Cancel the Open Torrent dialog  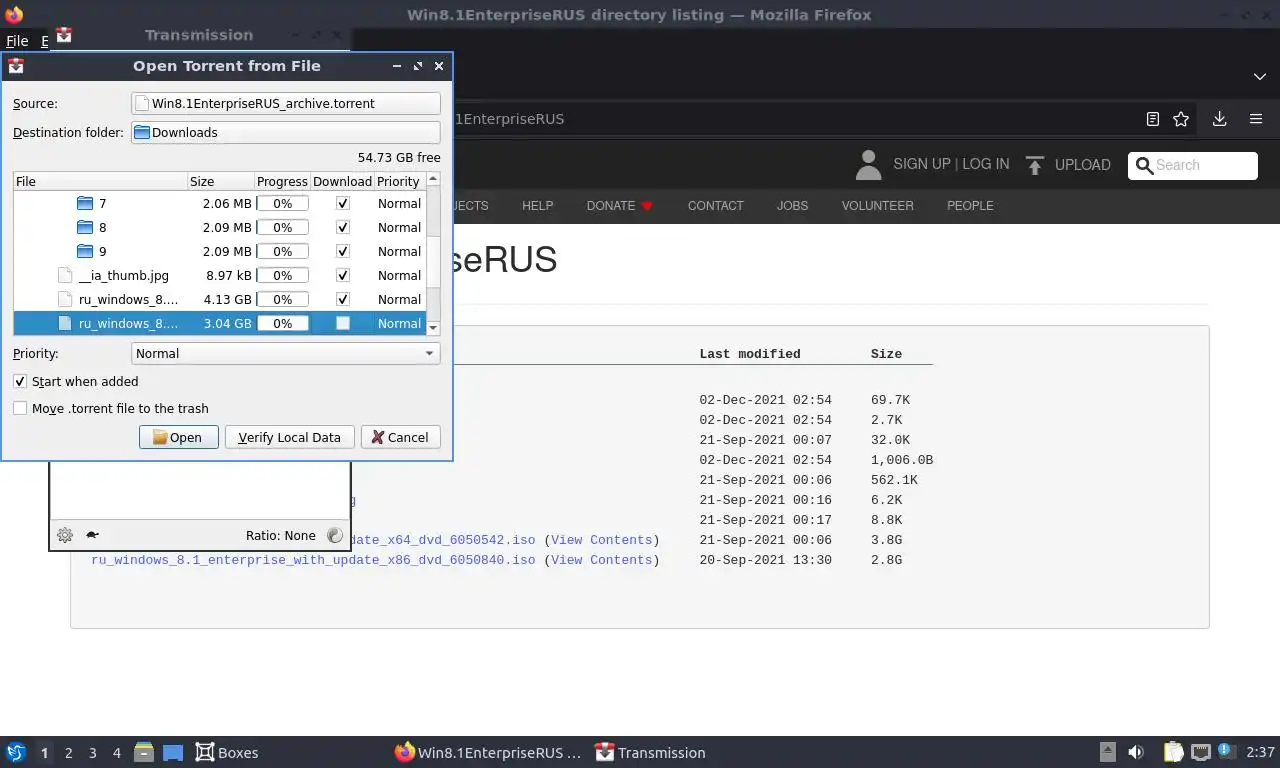pyautogui.click(x=400, y=437)
